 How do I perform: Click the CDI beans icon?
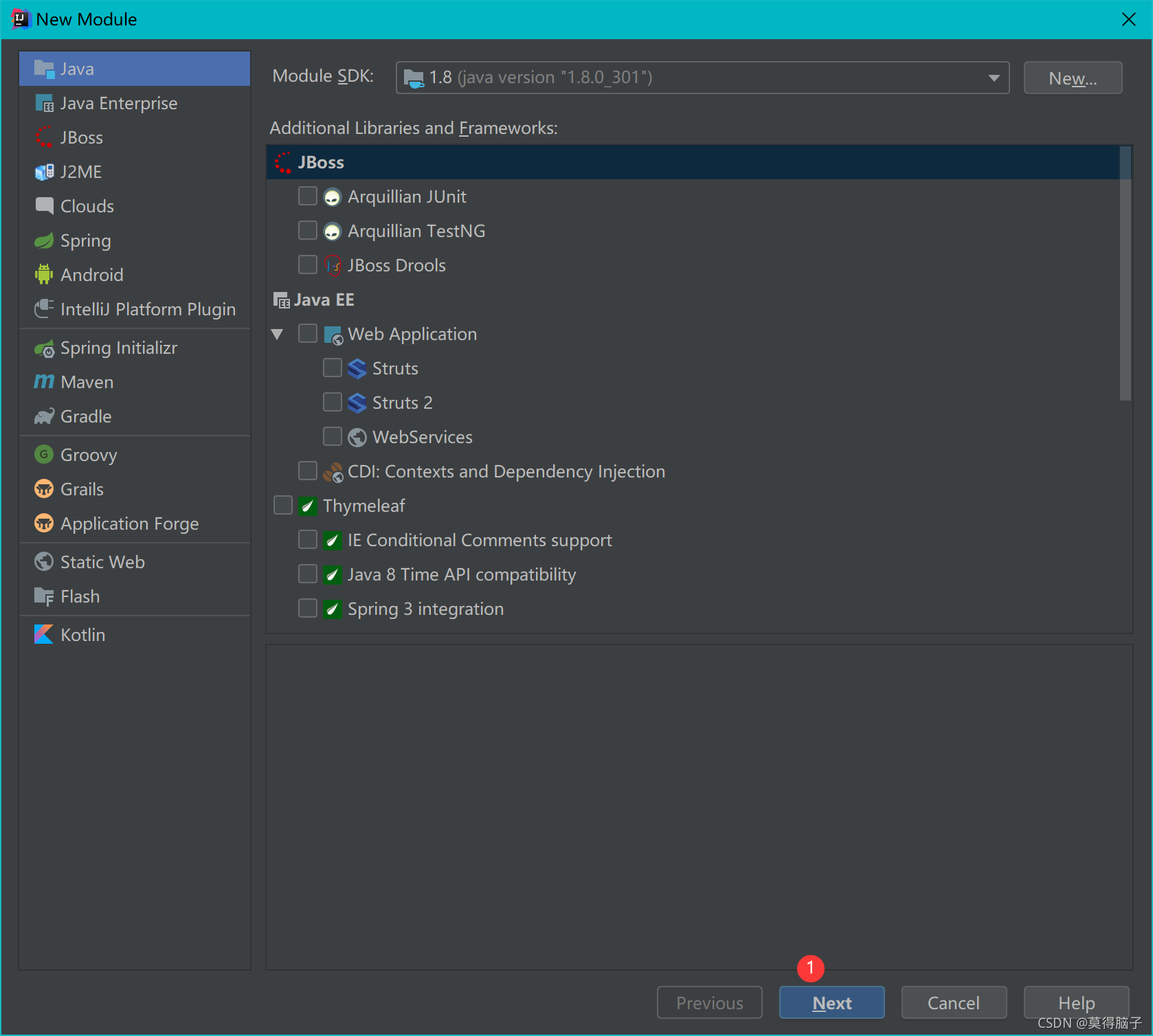[x=333, y=472]
